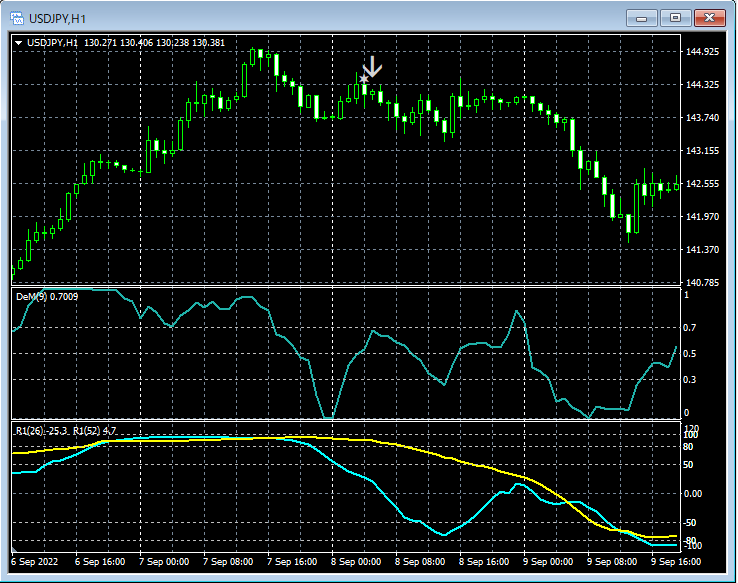Select the 8 Sep 00:00 time label
Image resolution: width=738 pixels, height=583 pixels.
point(356,562)
